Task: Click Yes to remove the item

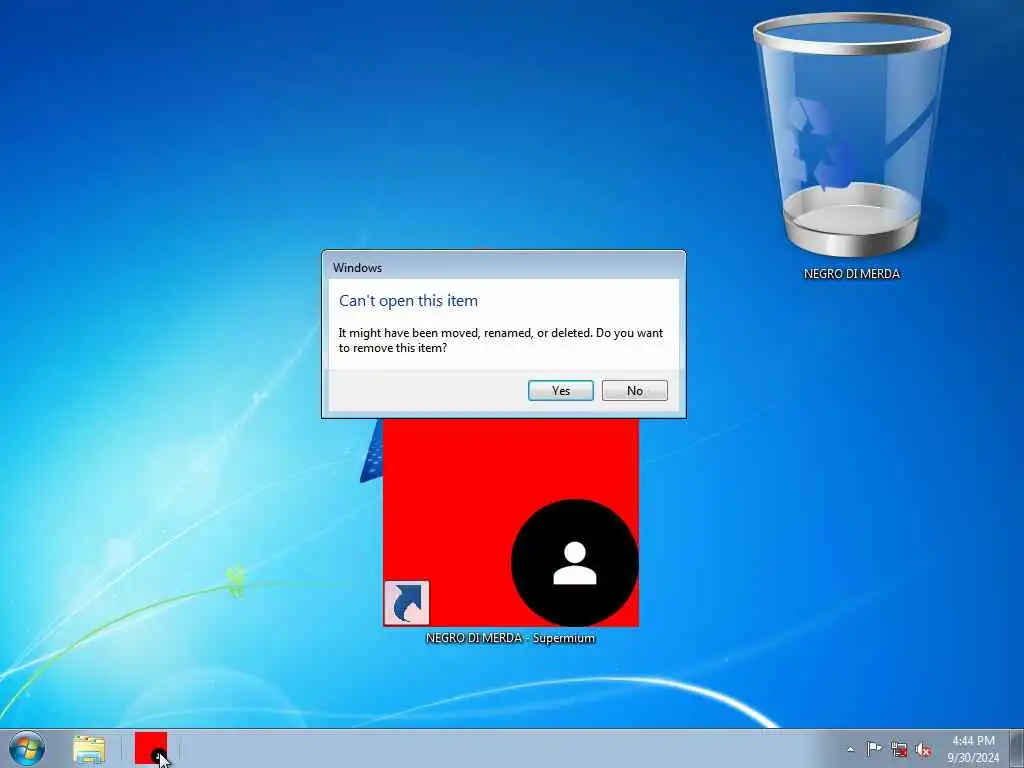Action: click(x=560, y=391)
